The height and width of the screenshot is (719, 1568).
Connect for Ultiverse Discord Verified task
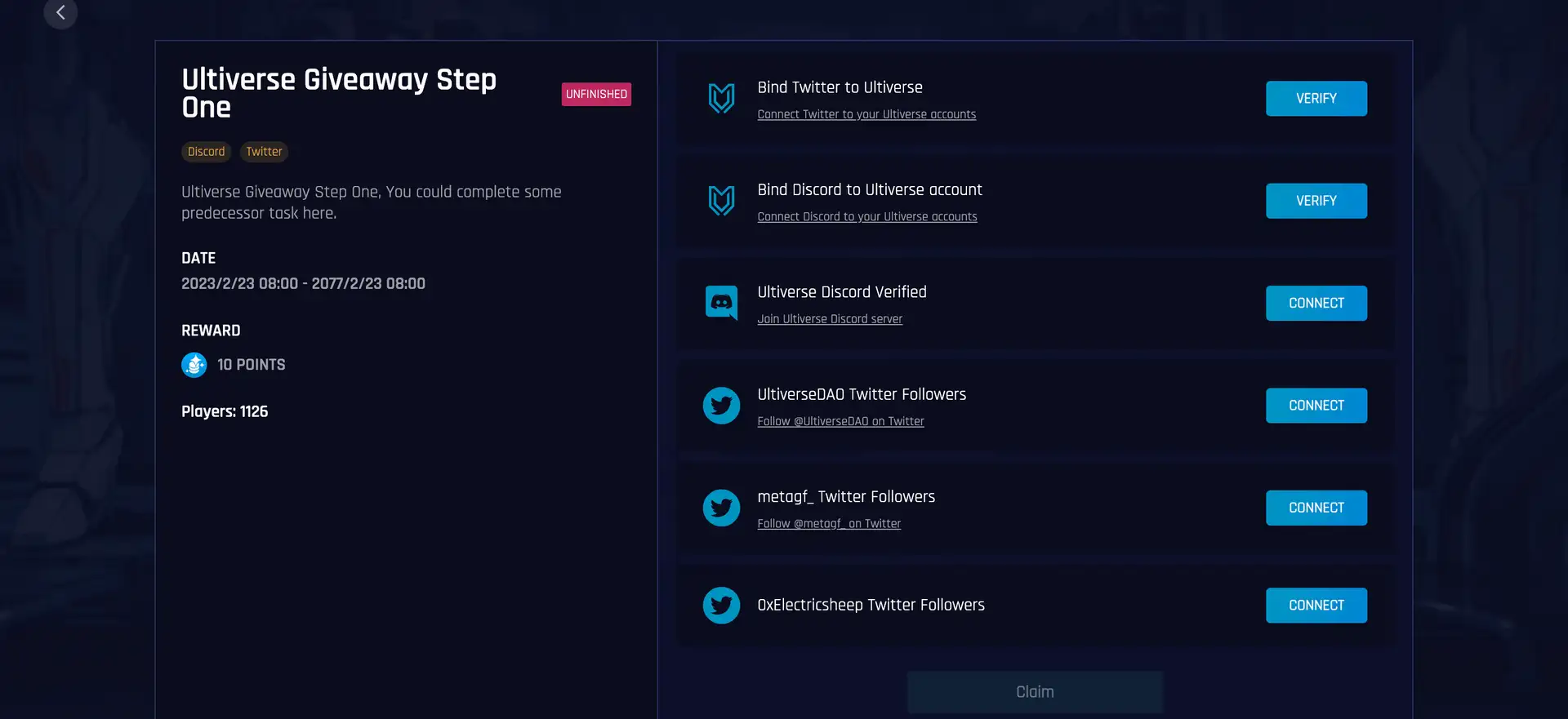1316,304
